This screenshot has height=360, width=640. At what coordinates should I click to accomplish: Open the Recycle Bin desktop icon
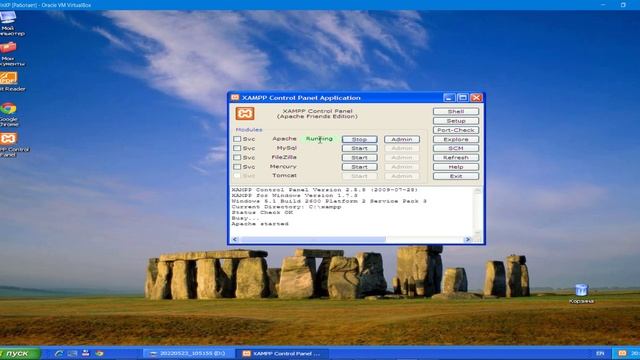581,290
